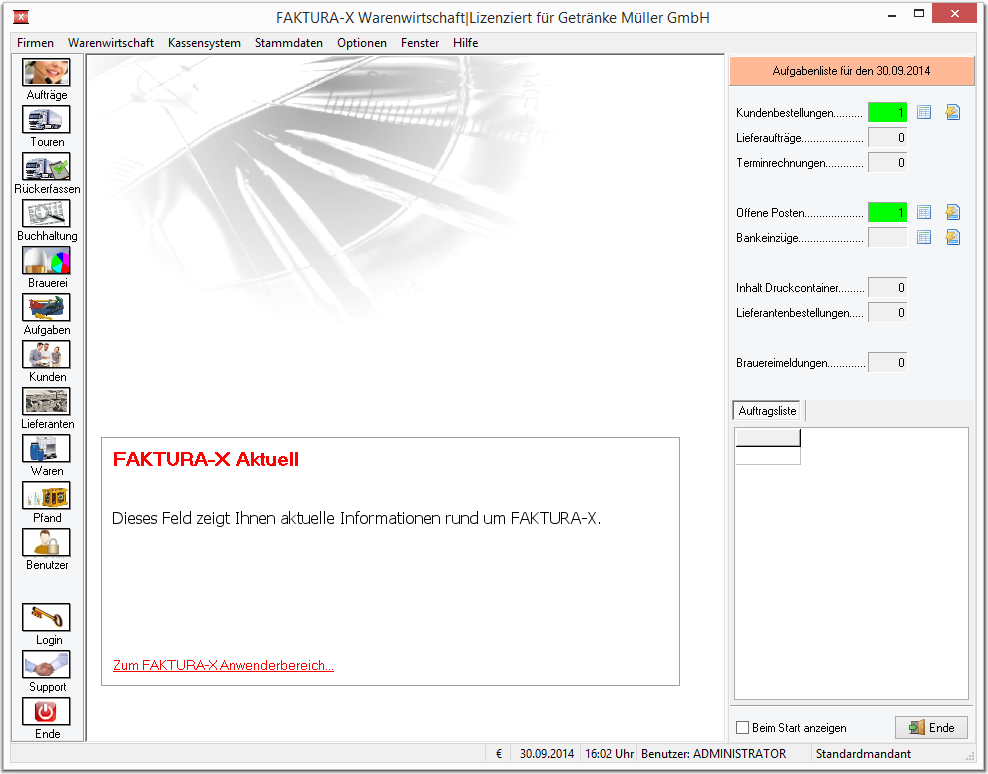Open the Brauerei icon
This screenshot has width=988, height=774.
46,261
